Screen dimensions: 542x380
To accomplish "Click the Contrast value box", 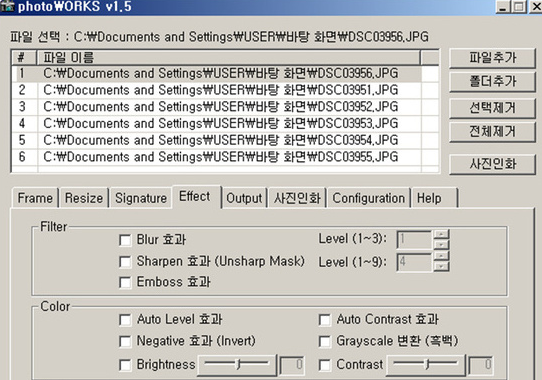I will (x=480, y=365).
